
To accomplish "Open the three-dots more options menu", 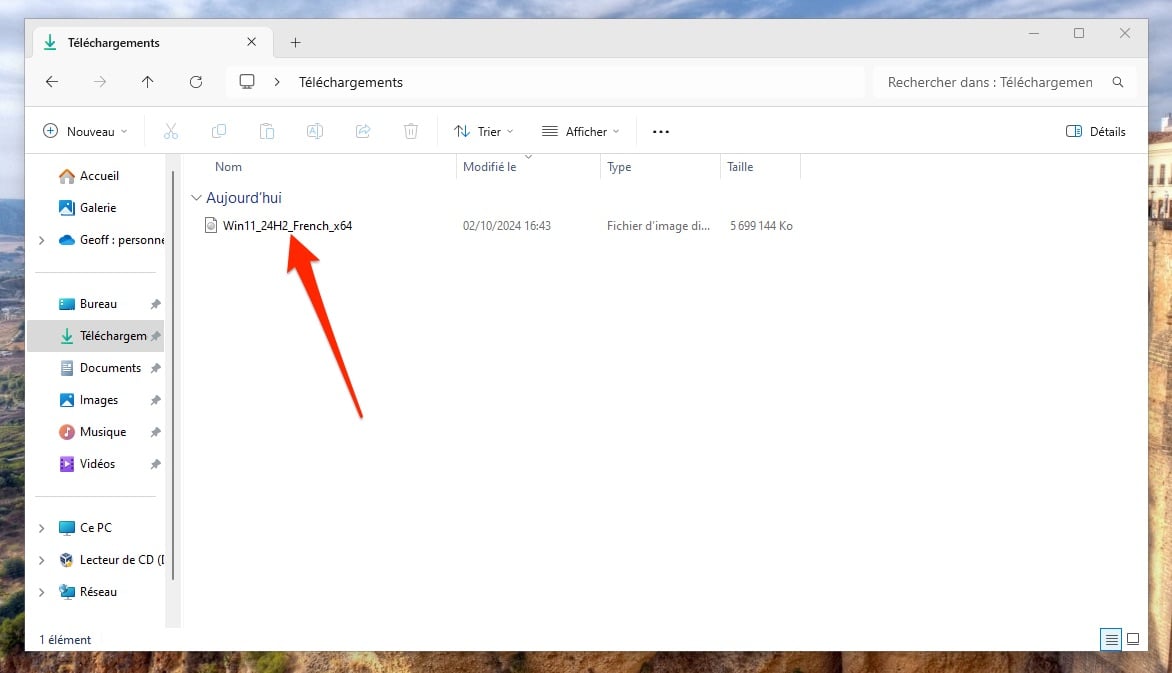I will click(x=661, y=132).
